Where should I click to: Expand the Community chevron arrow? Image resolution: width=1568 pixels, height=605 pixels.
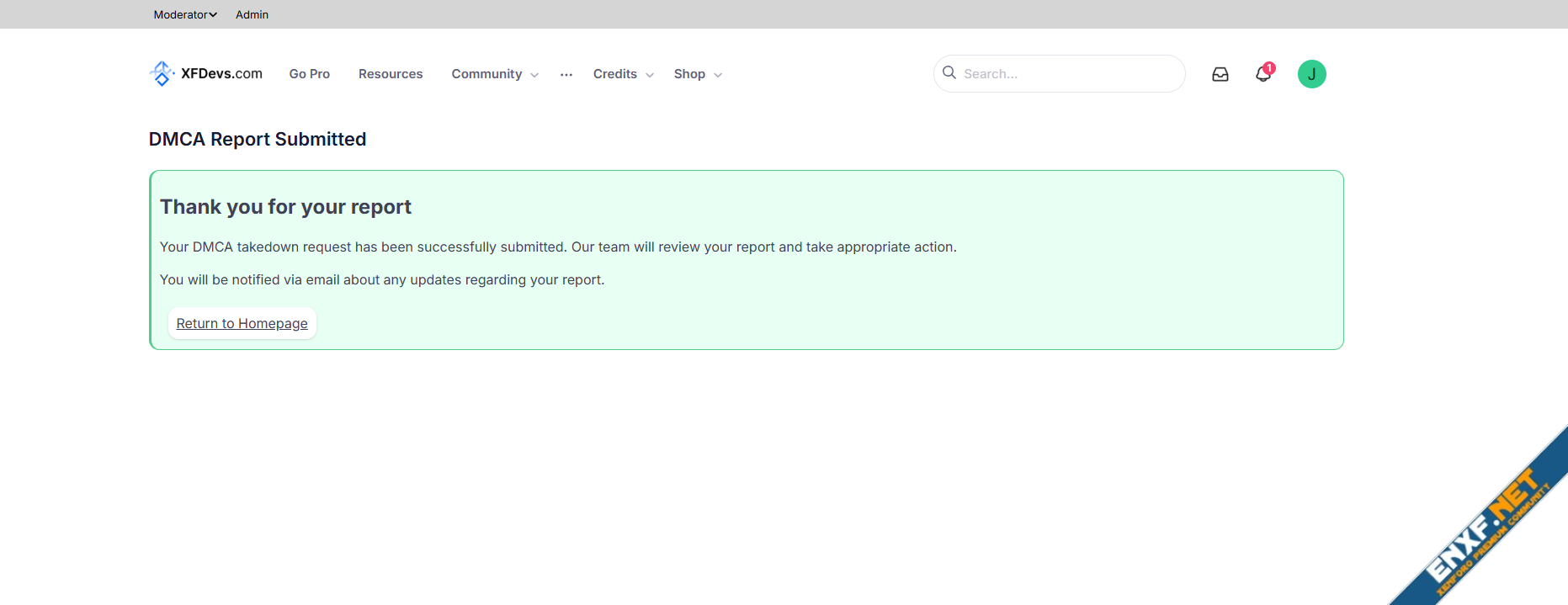(x=534, y=75)
